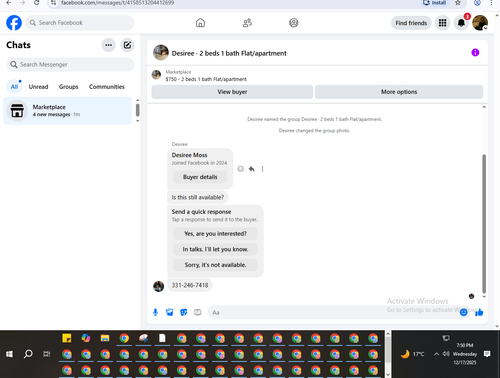
Task: Choose a GIF from the composer
Action: coord(198,312)
